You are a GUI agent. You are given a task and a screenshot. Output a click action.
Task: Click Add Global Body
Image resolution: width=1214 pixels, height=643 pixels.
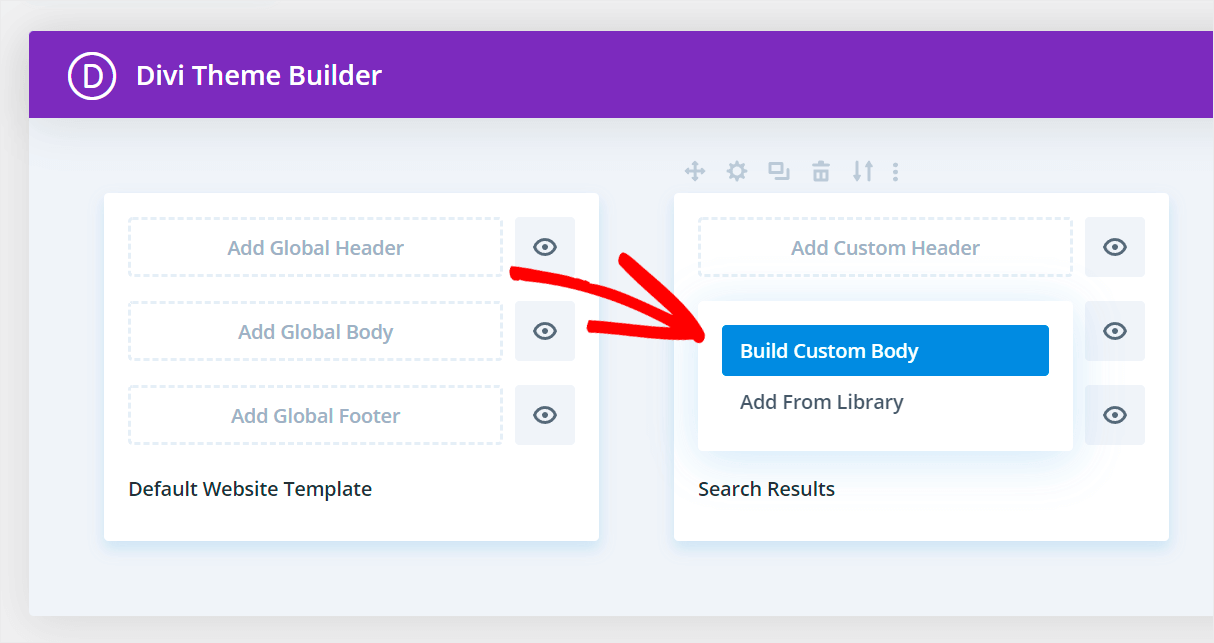(315, 331)
